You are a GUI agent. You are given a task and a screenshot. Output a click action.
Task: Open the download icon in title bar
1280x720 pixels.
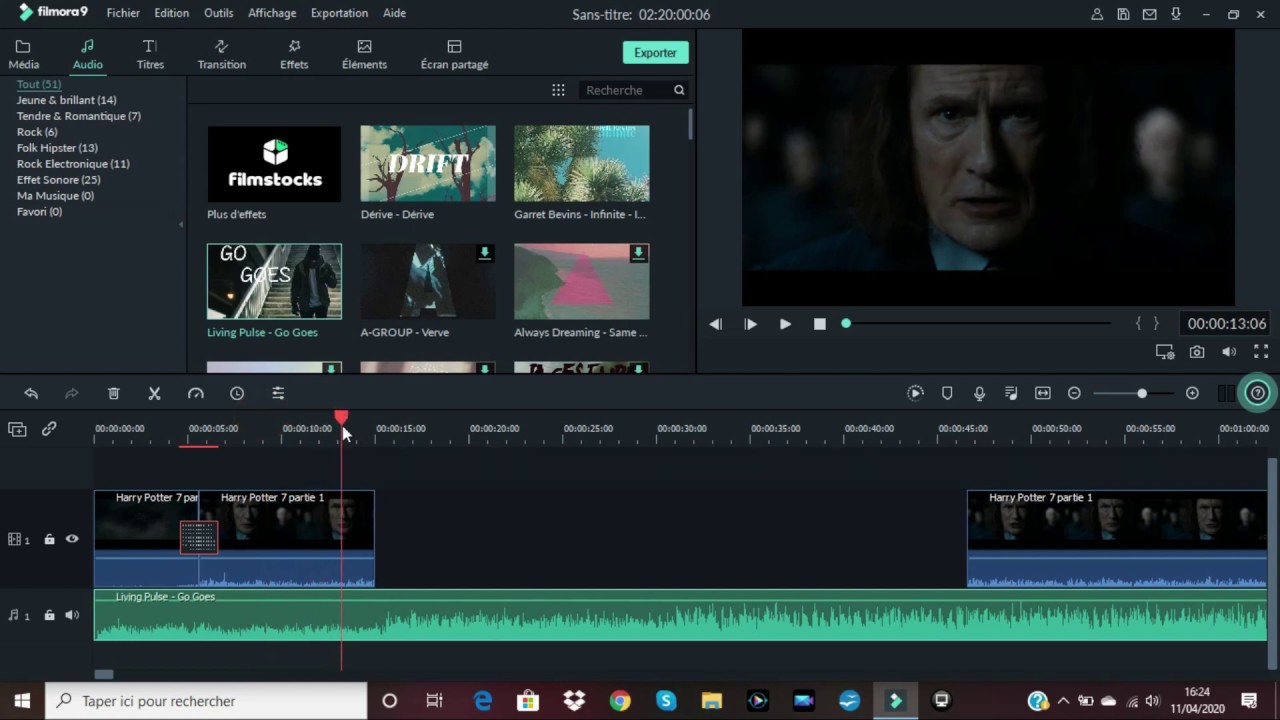[x=1176, y=14]
